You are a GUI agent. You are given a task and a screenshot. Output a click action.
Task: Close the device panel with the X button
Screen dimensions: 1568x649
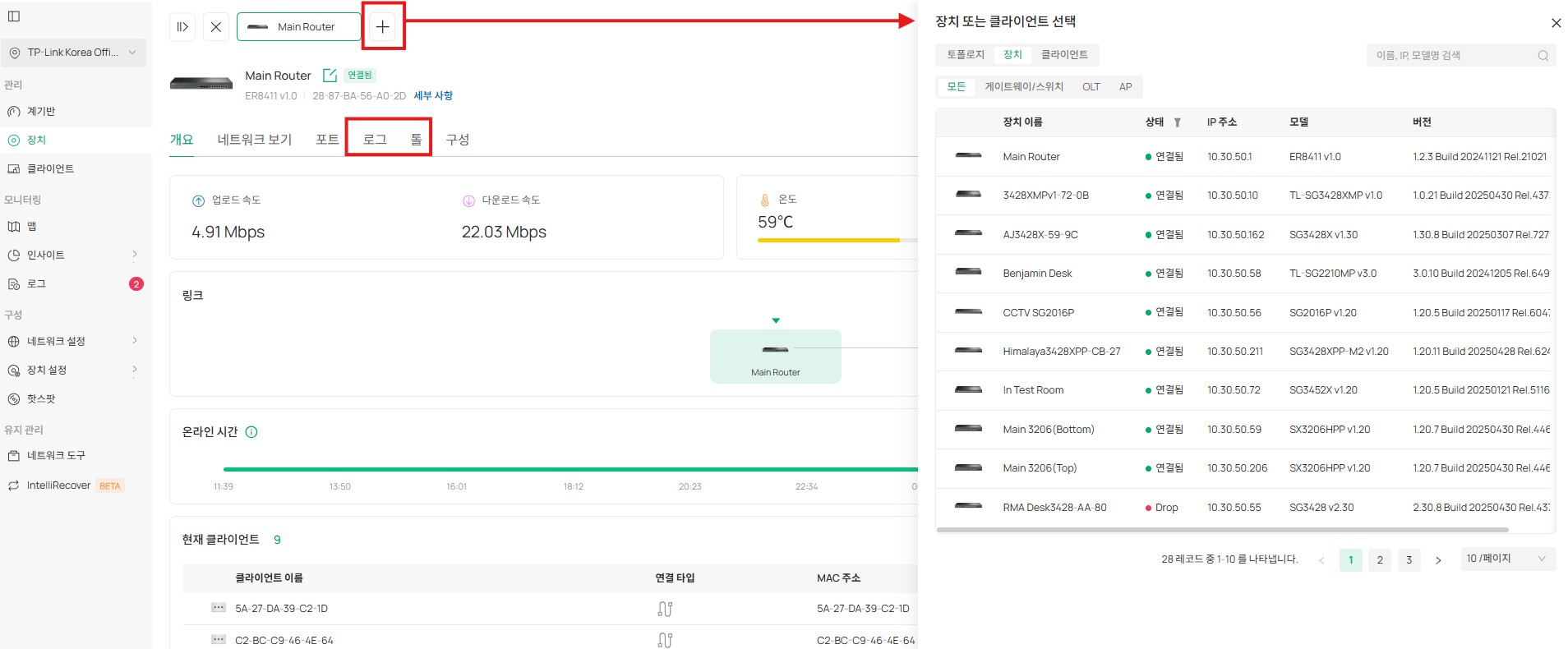point(215,27)
